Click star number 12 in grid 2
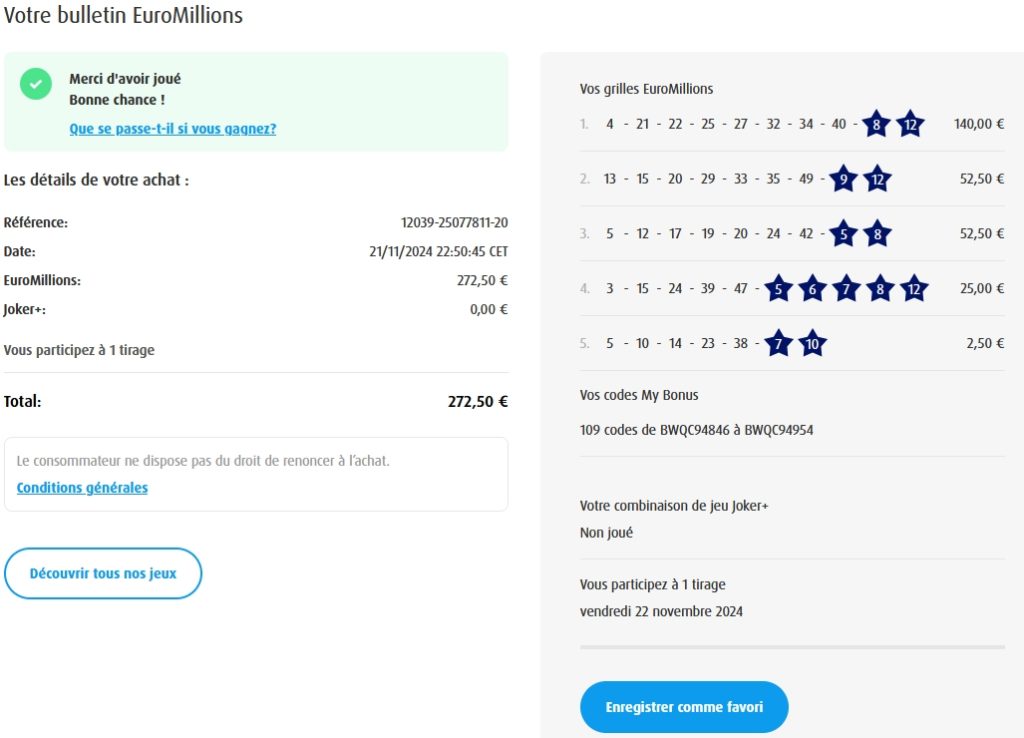 click(x=877, y=179)
